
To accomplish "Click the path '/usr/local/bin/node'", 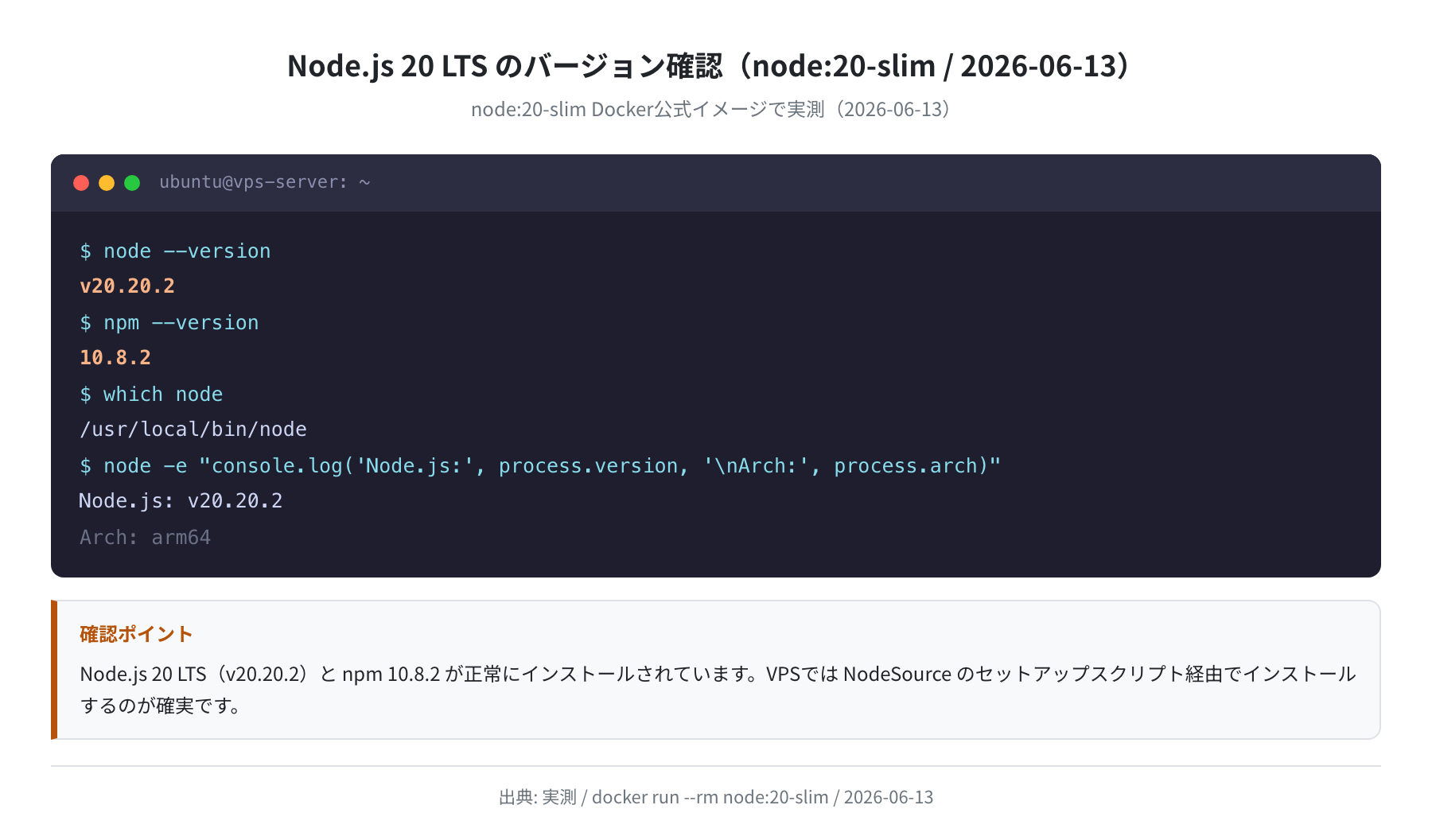I will [x=193, y=430].
